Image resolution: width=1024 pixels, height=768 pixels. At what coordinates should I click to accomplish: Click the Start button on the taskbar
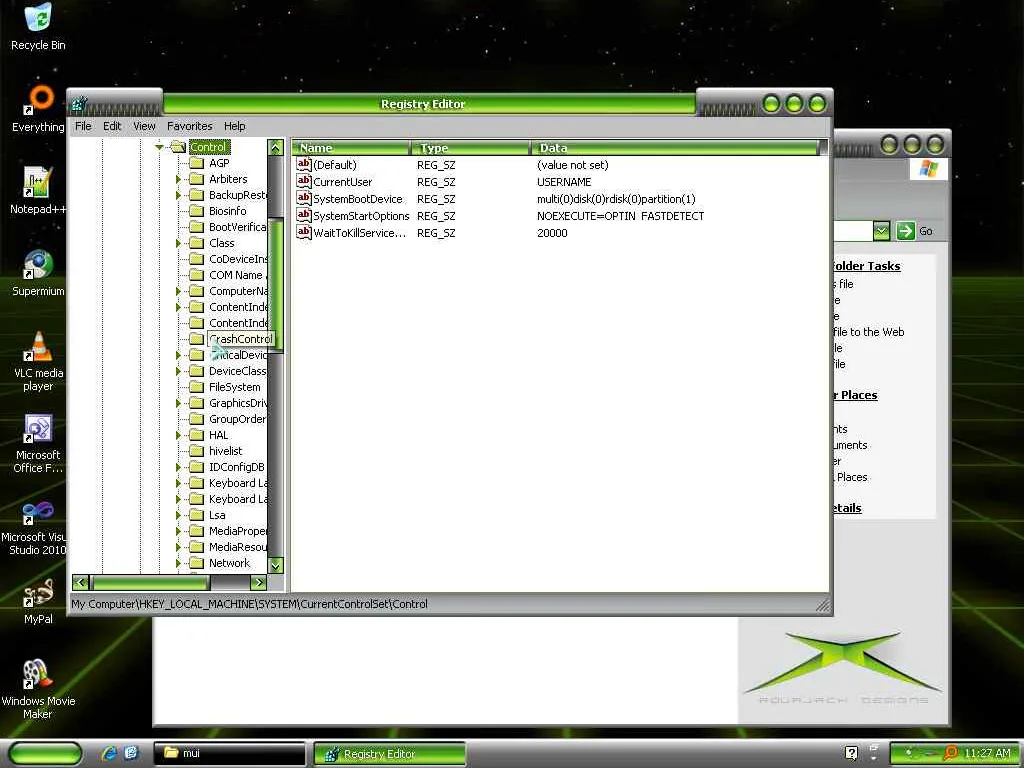point(45,753)
